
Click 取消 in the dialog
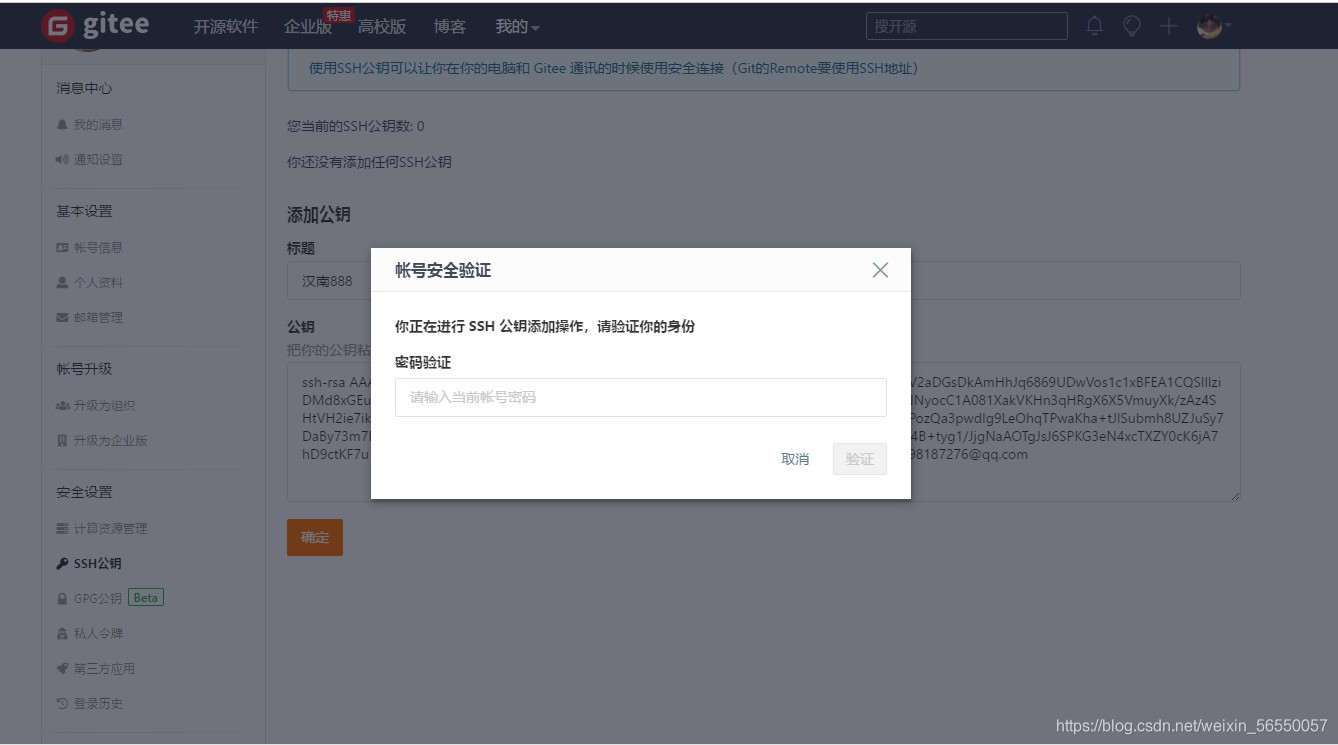coord(795,459)
